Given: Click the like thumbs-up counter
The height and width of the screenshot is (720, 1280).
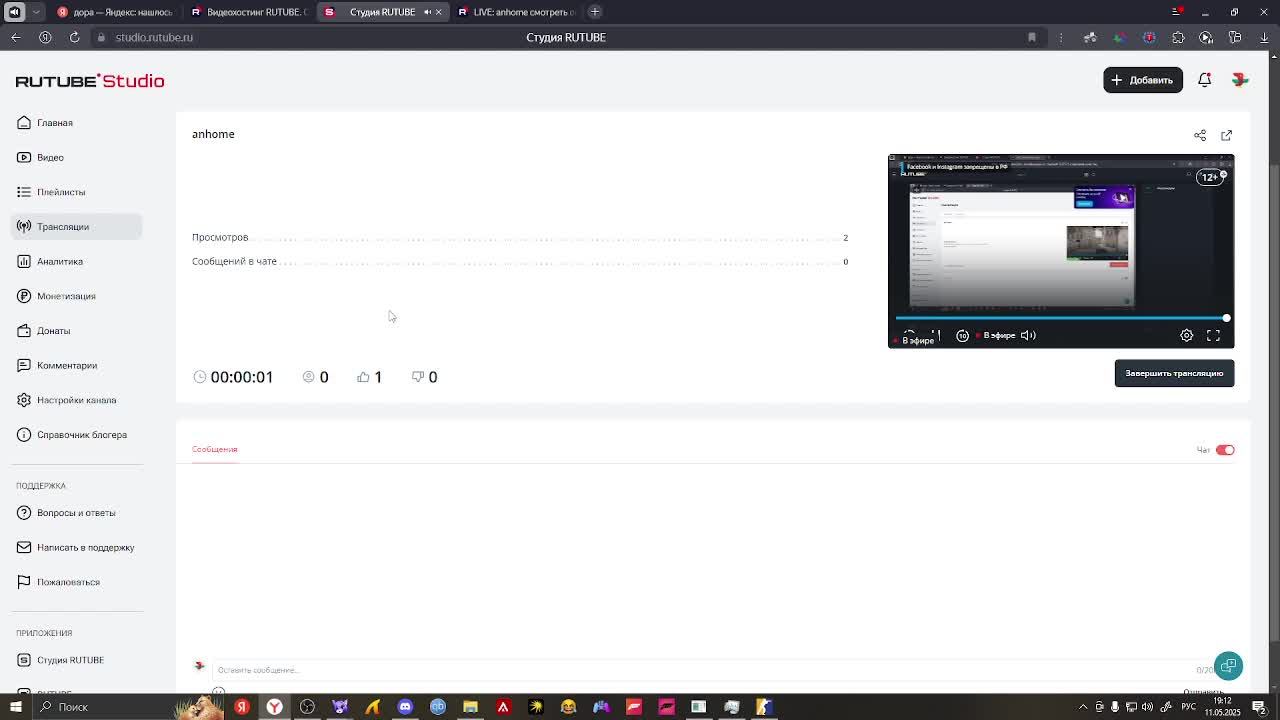Looking at the screenshot, I should pos(370,377).
